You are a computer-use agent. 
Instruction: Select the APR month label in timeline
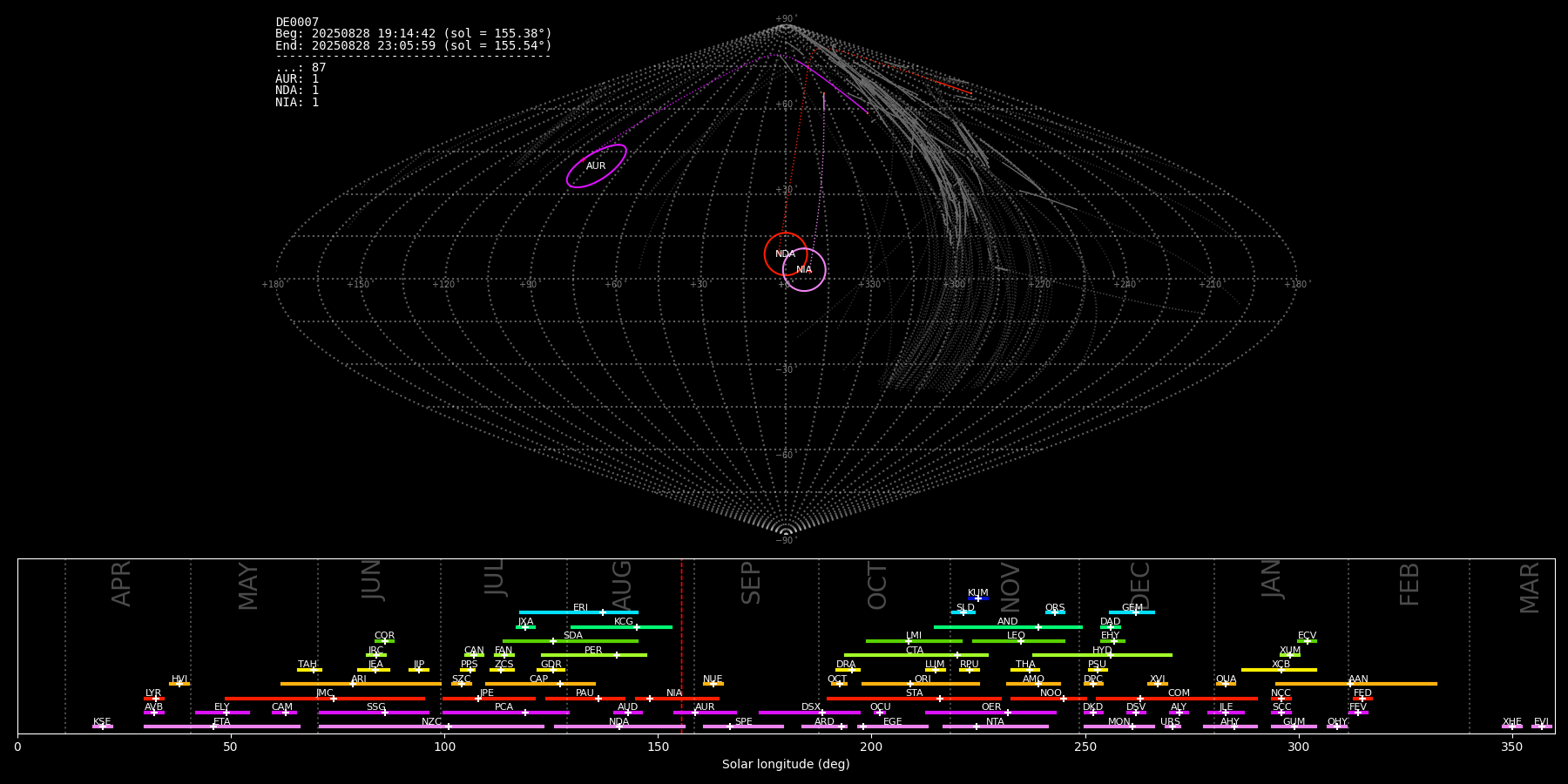click(x=121, y=584)
